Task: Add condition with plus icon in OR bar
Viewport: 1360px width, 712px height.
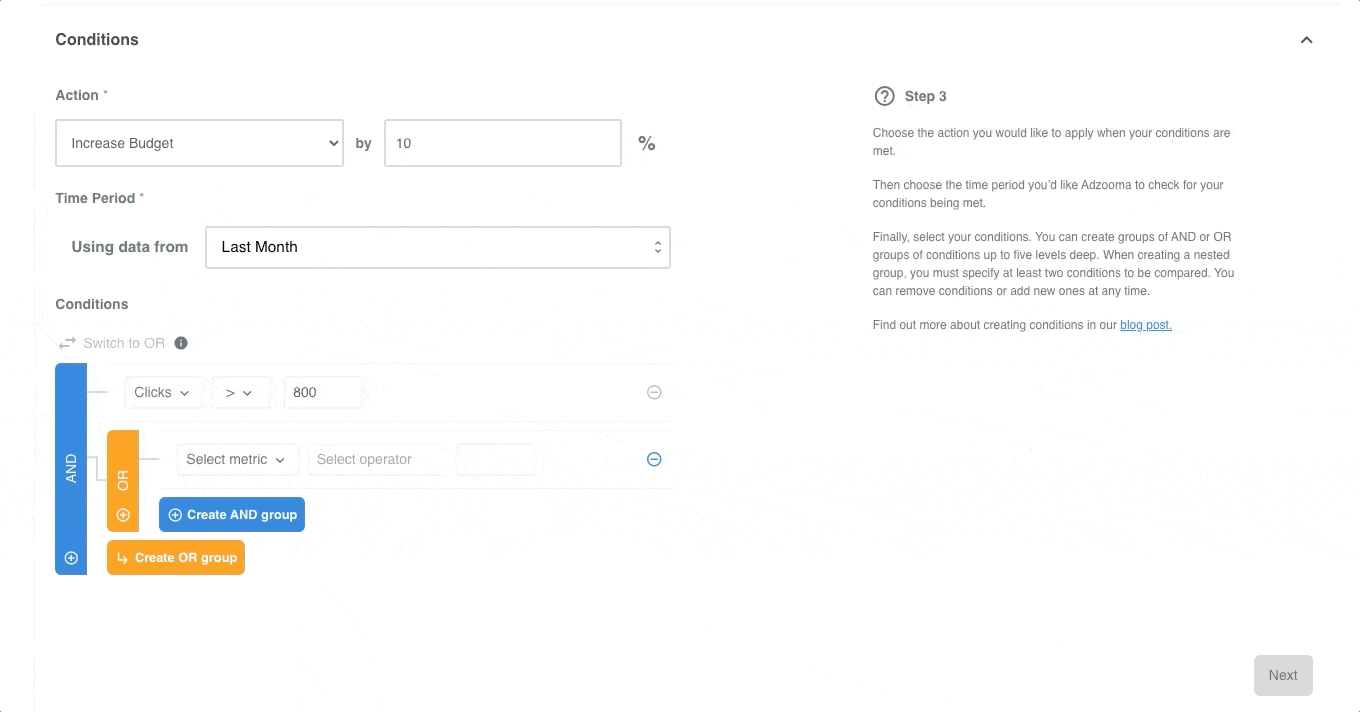Action: pyautogui.click(x=123, y=515)
